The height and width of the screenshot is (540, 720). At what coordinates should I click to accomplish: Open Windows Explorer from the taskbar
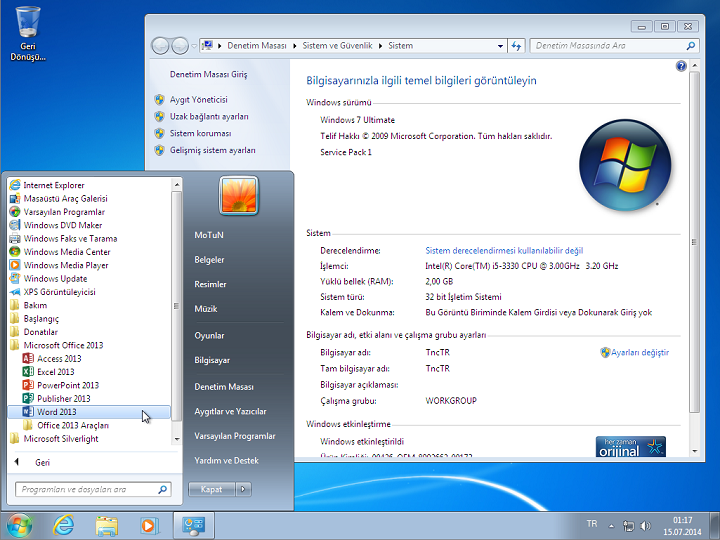pos(107,525)
